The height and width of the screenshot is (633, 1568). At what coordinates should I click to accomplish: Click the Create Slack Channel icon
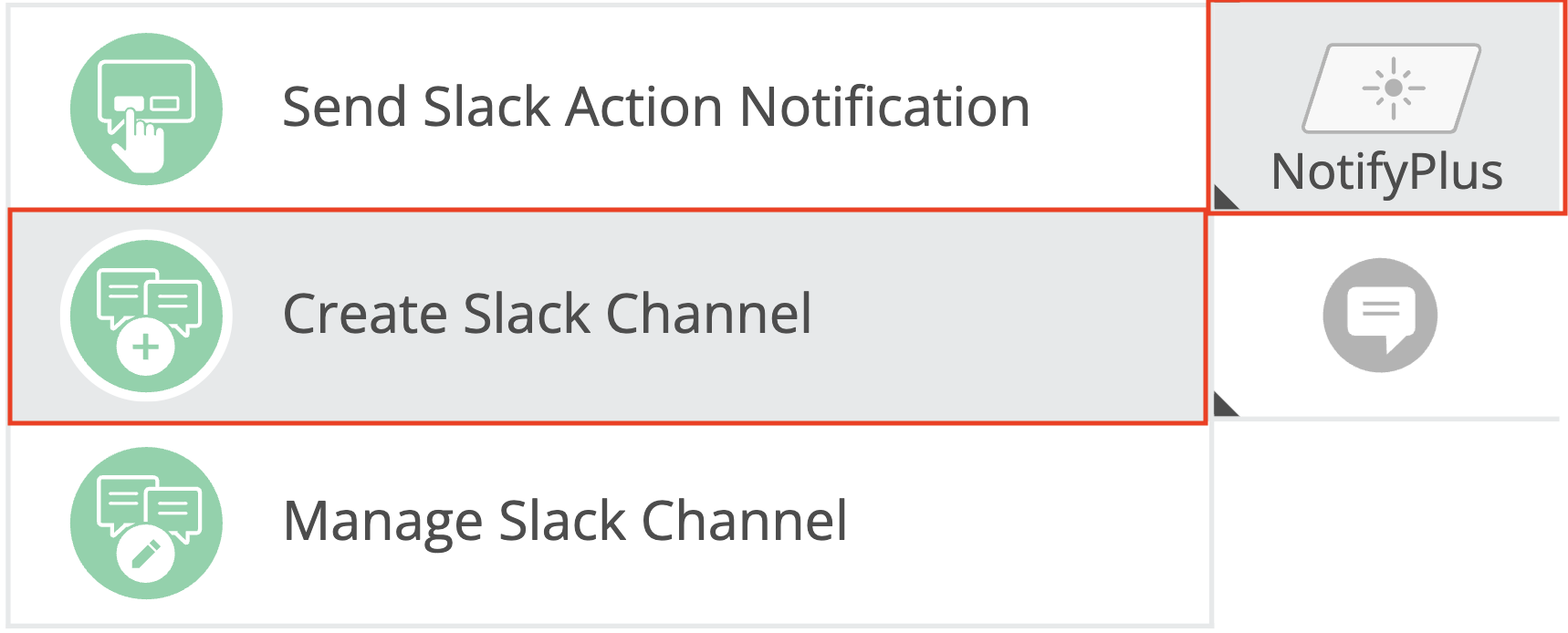146,315
